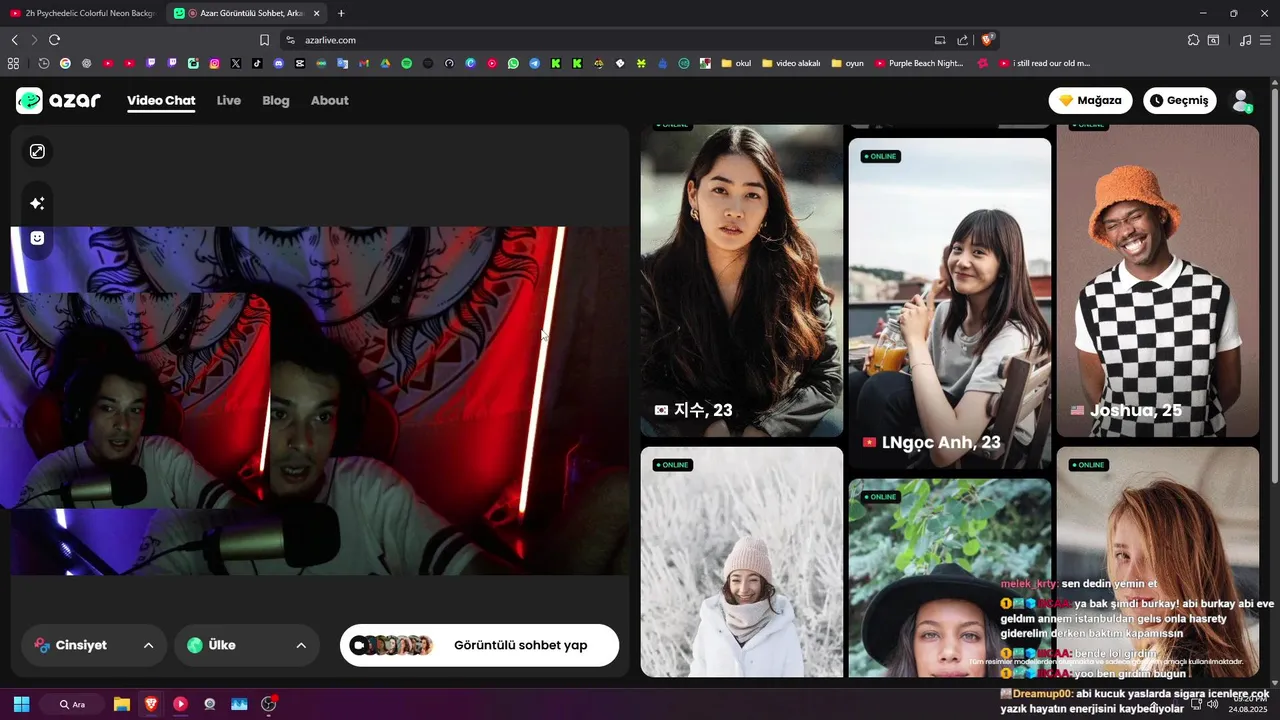Open the About nav item
The width and height of the screenshot is (1280, 720).
pyautogui.click(x=330, y=100)
